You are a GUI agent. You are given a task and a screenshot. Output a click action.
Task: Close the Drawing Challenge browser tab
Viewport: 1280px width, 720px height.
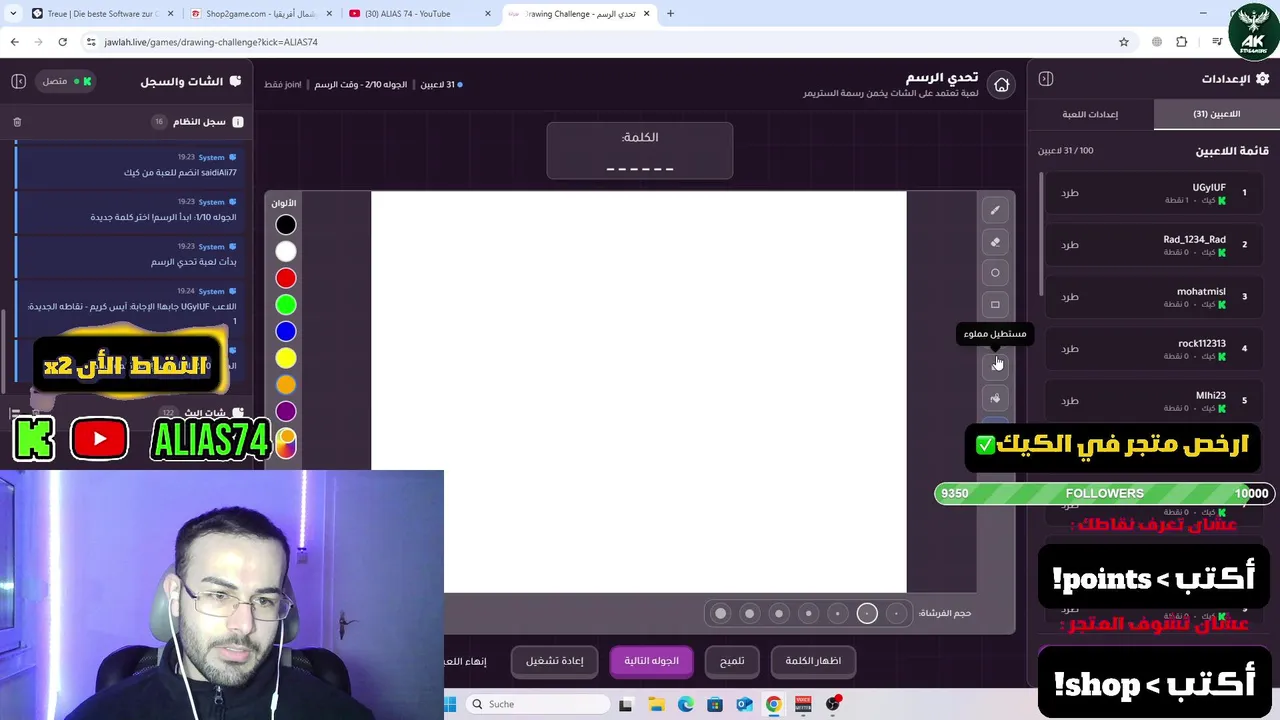[646, 14]
